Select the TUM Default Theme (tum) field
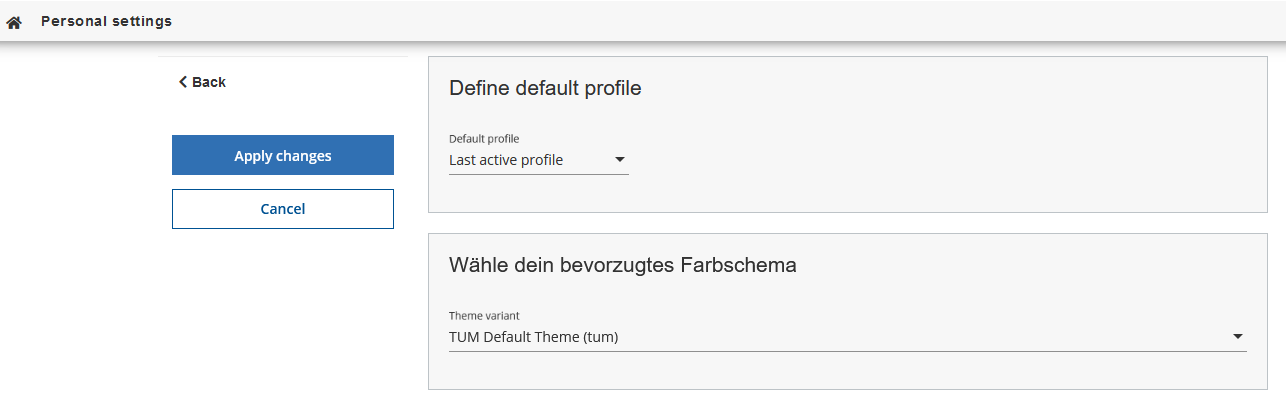 pyautogui.click(x=534, y=337)
